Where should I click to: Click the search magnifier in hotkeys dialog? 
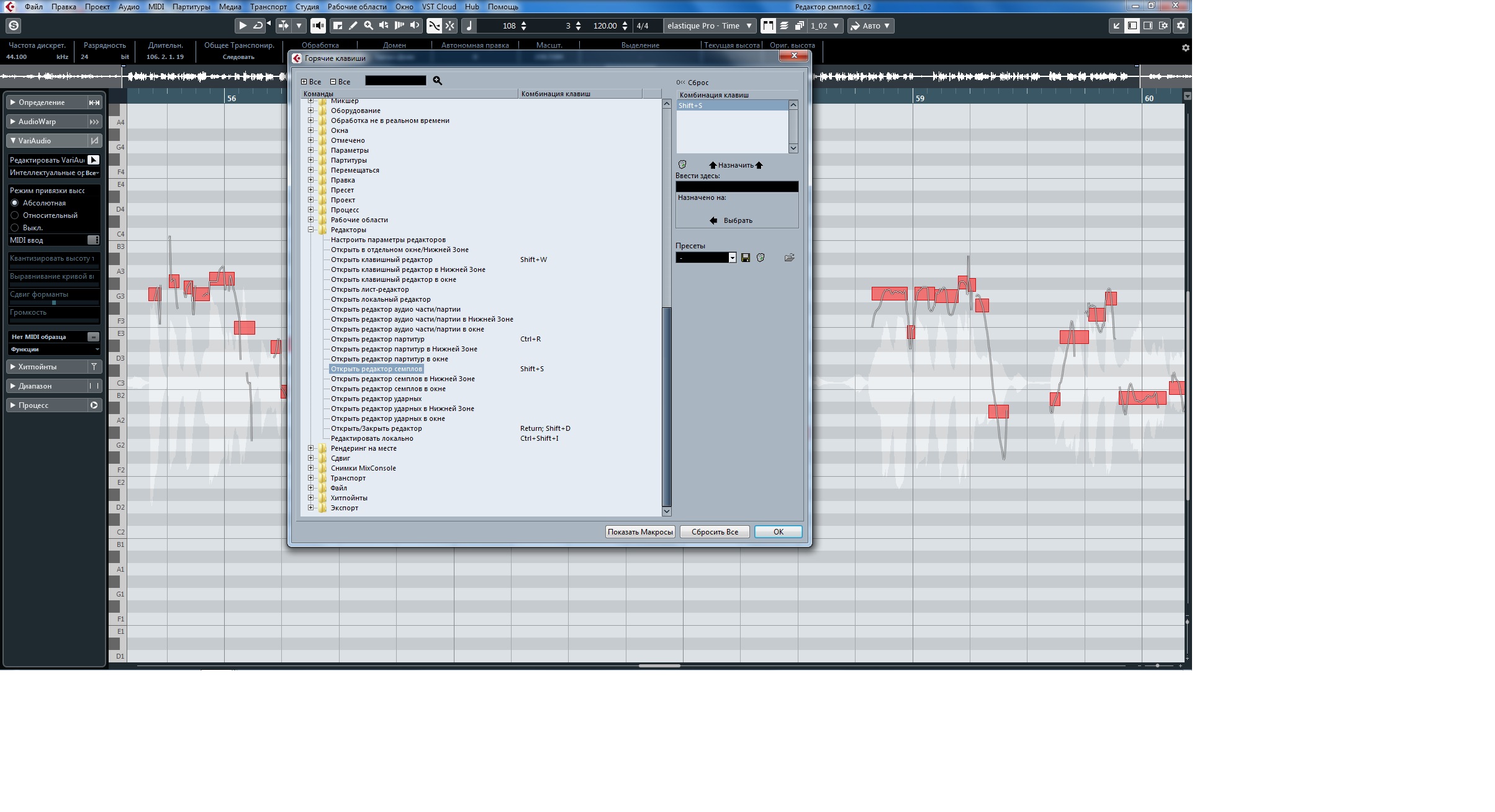[438, 81]
